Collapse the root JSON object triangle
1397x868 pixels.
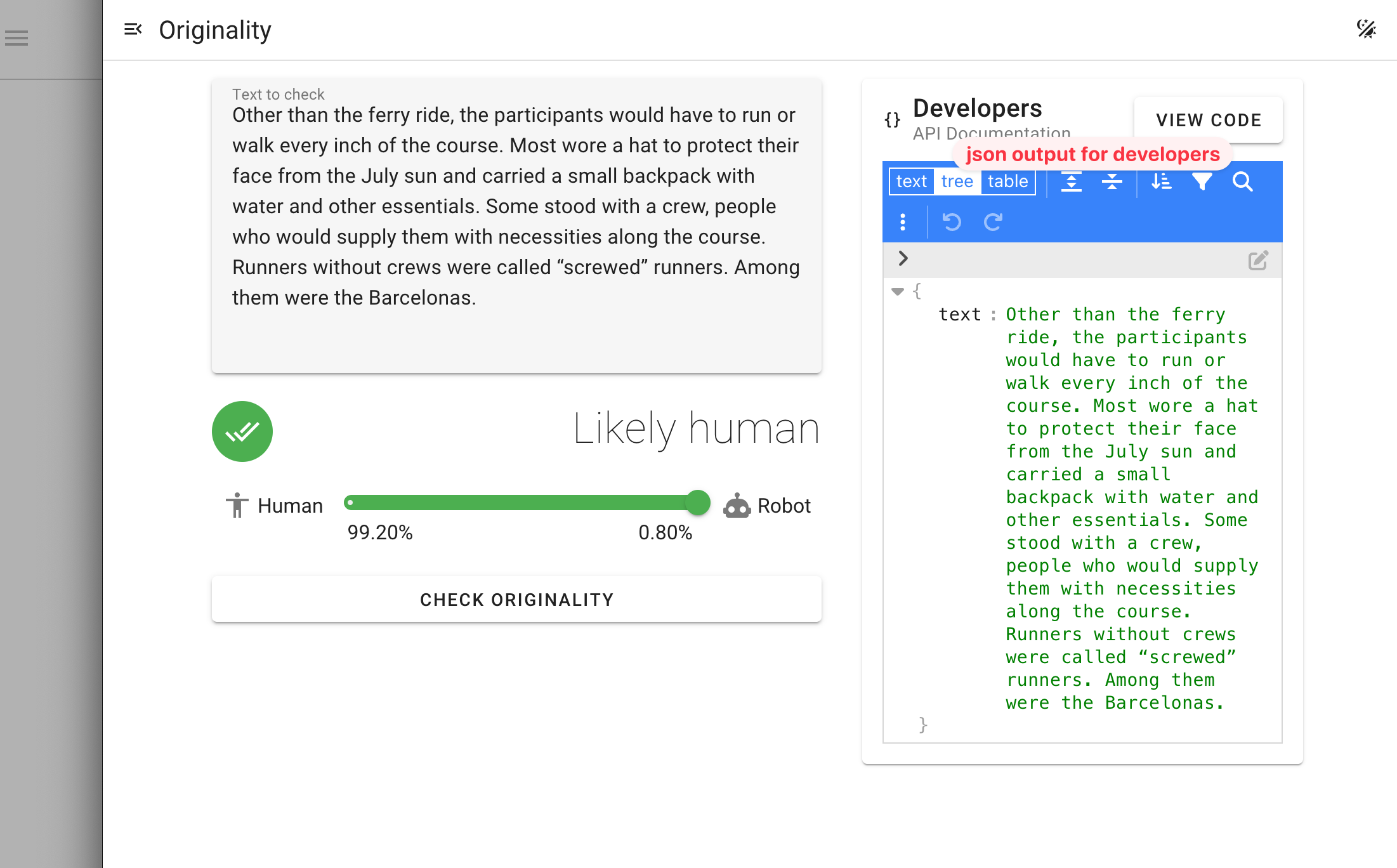coord(897,292)
